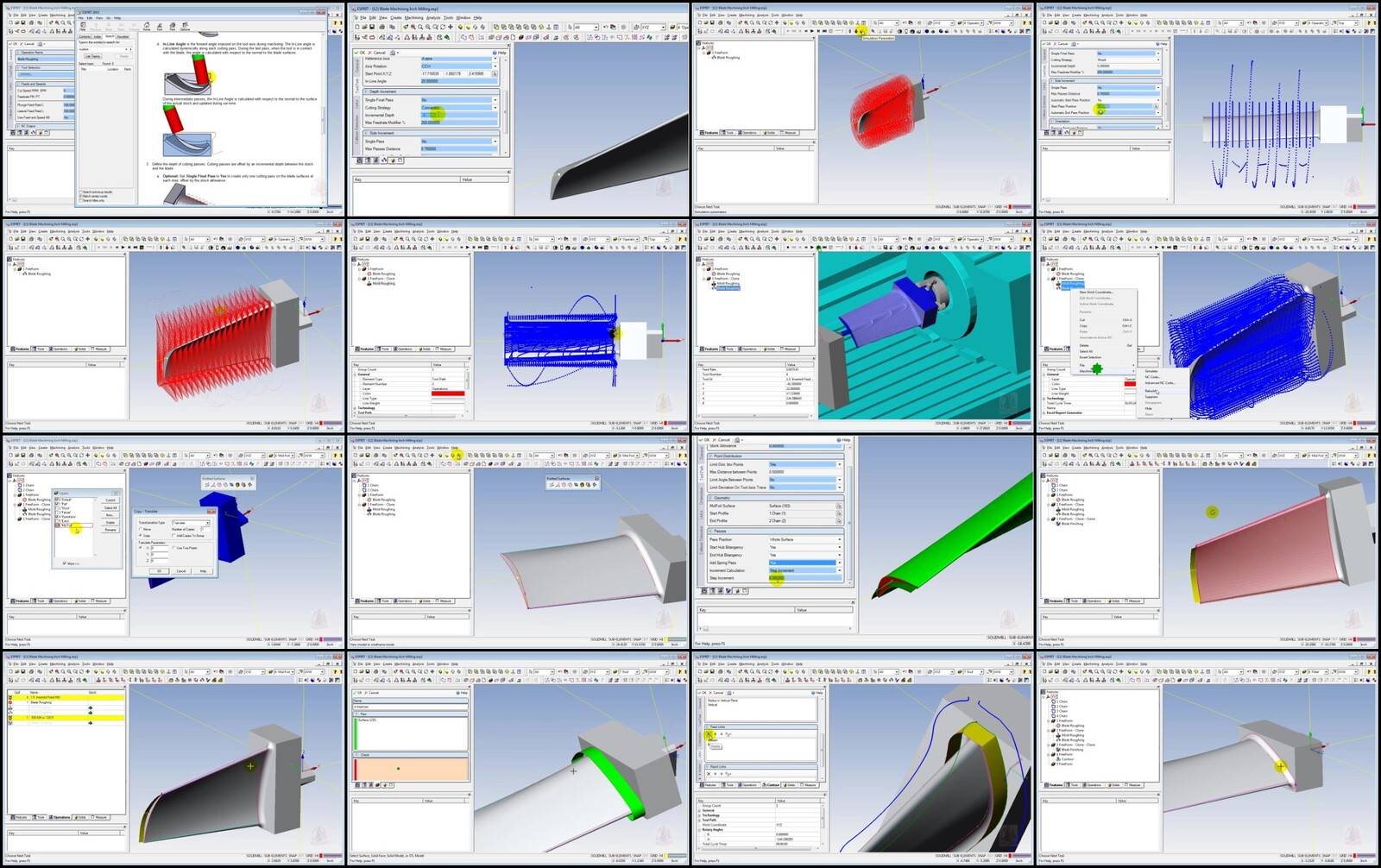
Task: Click the highlighted Step Increment value field
Action: [805, 578]
